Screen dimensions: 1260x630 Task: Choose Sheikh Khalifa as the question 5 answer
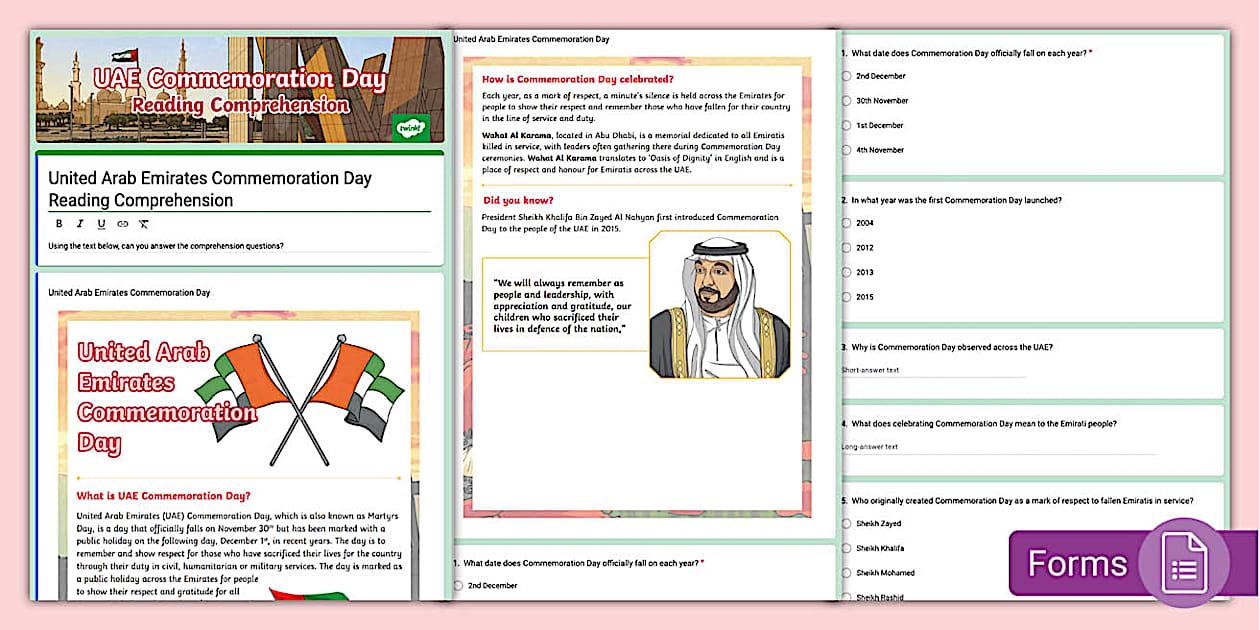click(845, 548)
